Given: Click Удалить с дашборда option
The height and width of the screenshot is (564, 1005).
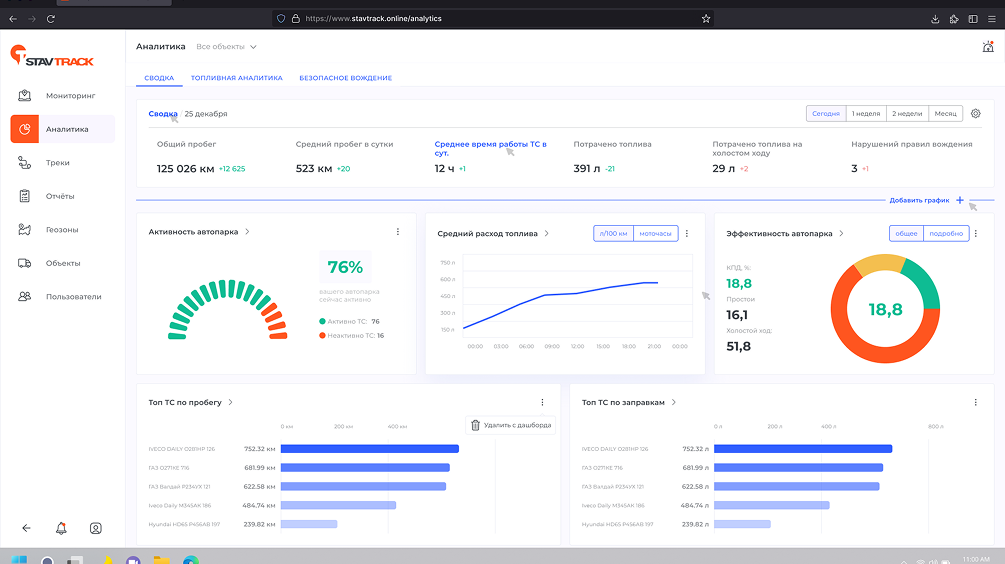Looking at the screenshot, I should tap(511, 425).
